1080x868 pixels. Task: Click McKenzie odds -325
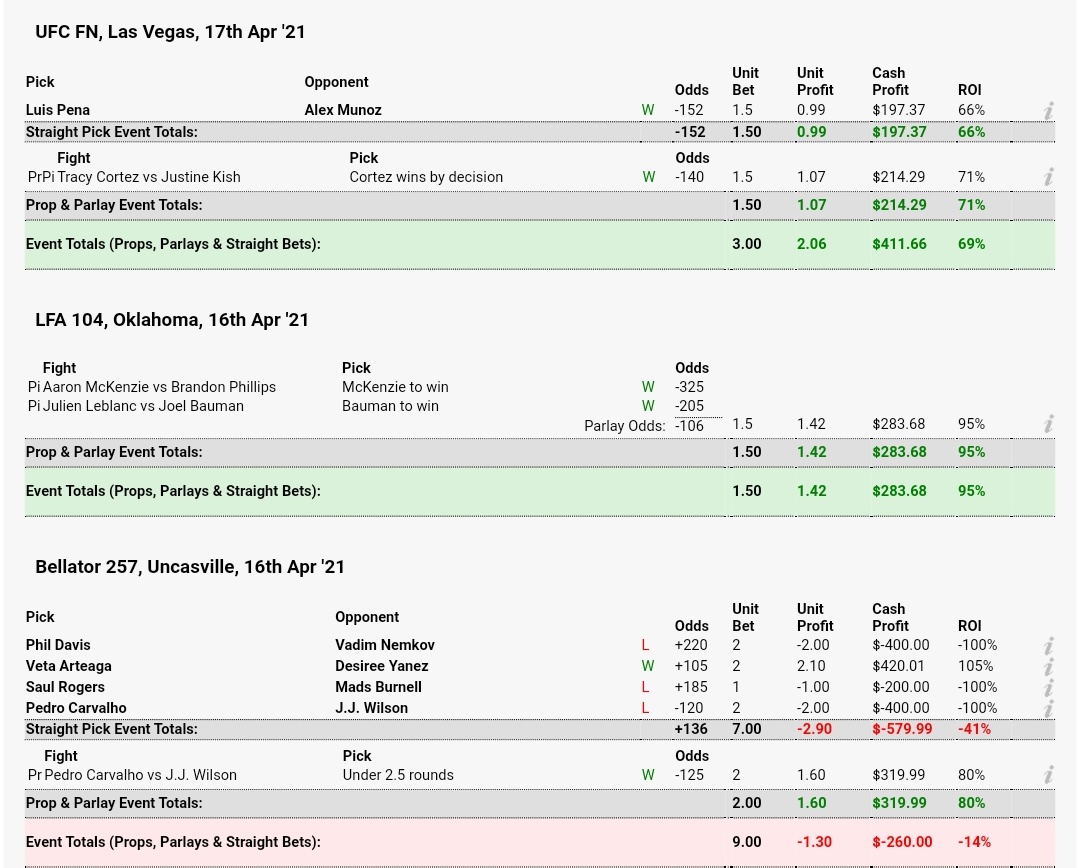pyautogui.click(x=689, y=387)
